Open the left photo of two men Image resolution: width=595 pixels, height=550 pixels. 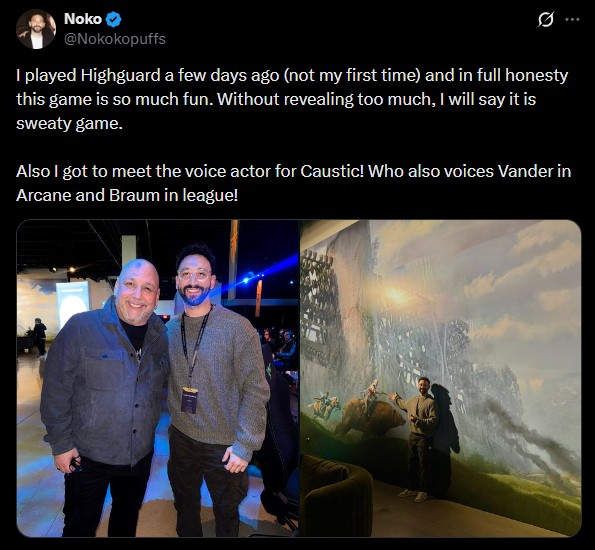tap(157, 378)
